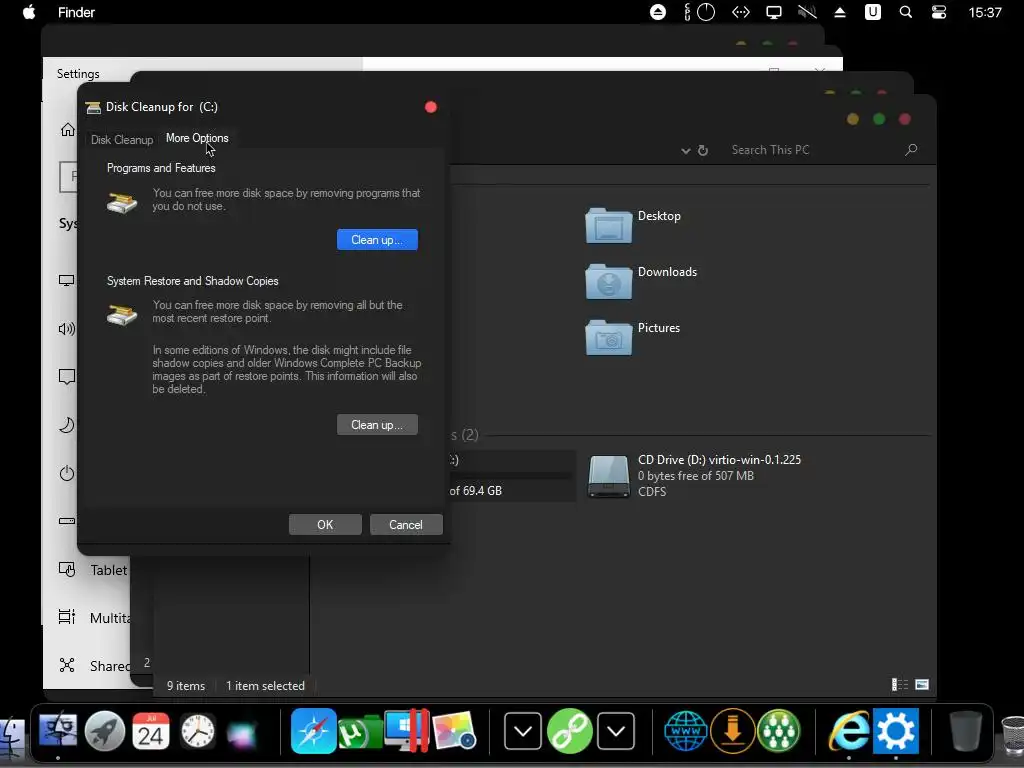Click the System Restore drive icon
Screen dimensions: 1024x768
point(122,315)
